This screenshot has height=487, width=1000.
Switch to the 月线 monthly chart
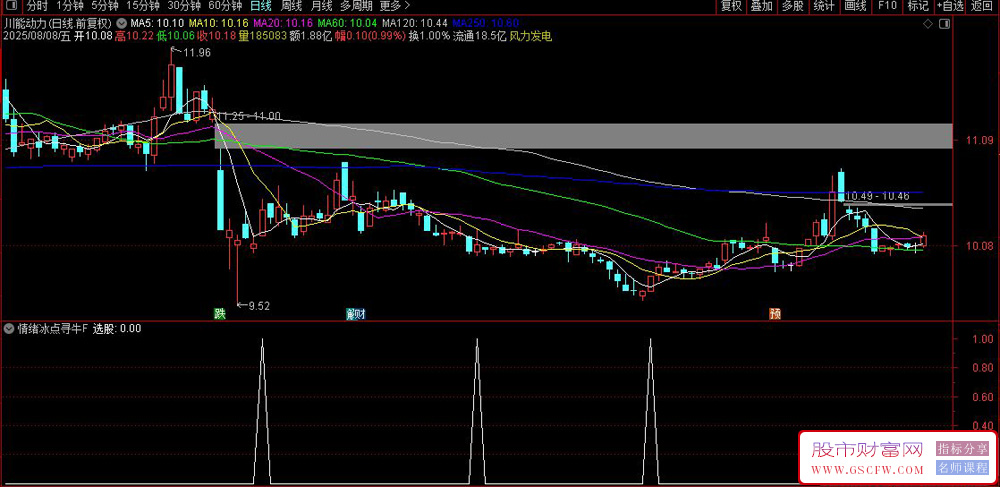click(x=321, y=6)
